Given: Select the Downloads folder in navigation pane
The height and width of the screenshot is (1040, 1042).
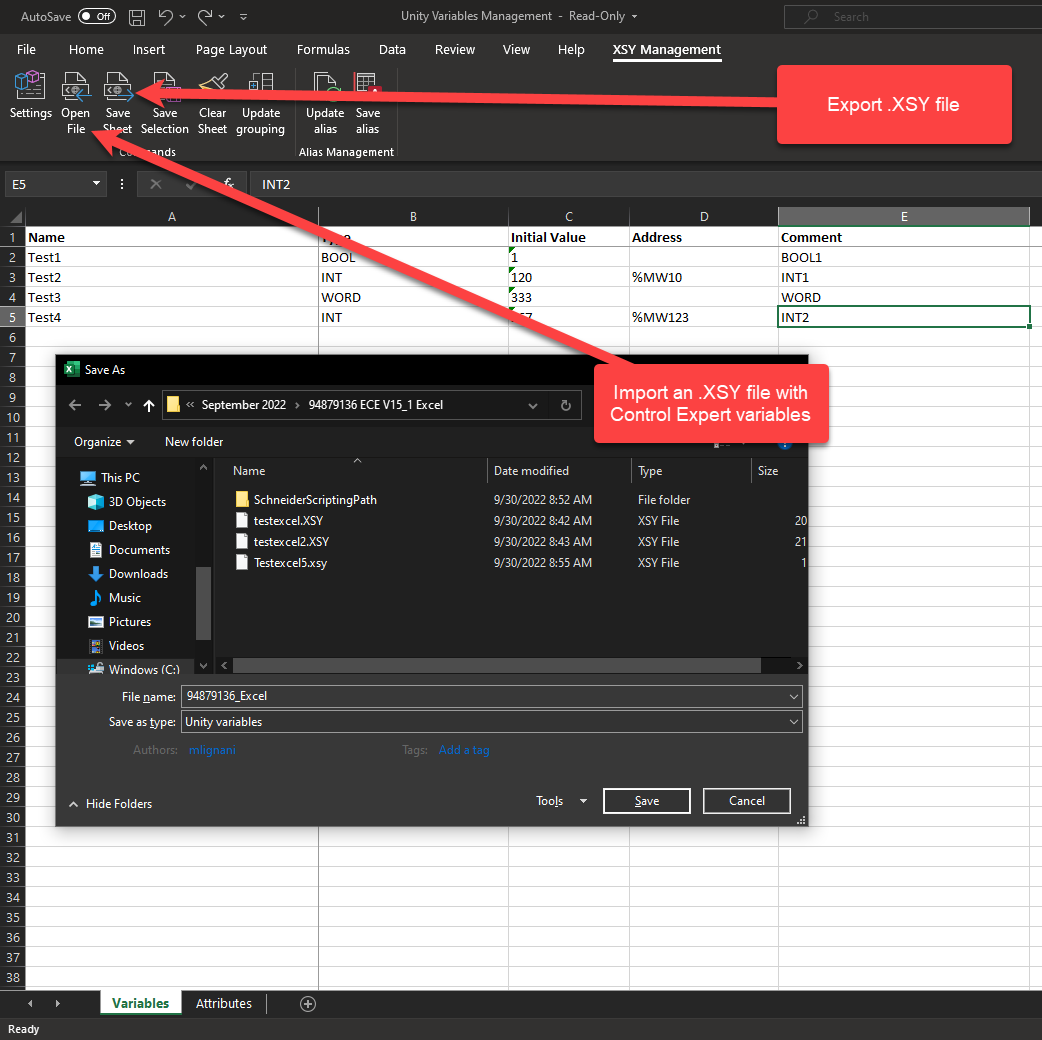Looking at the screenshot, I should tap(138, 573).
